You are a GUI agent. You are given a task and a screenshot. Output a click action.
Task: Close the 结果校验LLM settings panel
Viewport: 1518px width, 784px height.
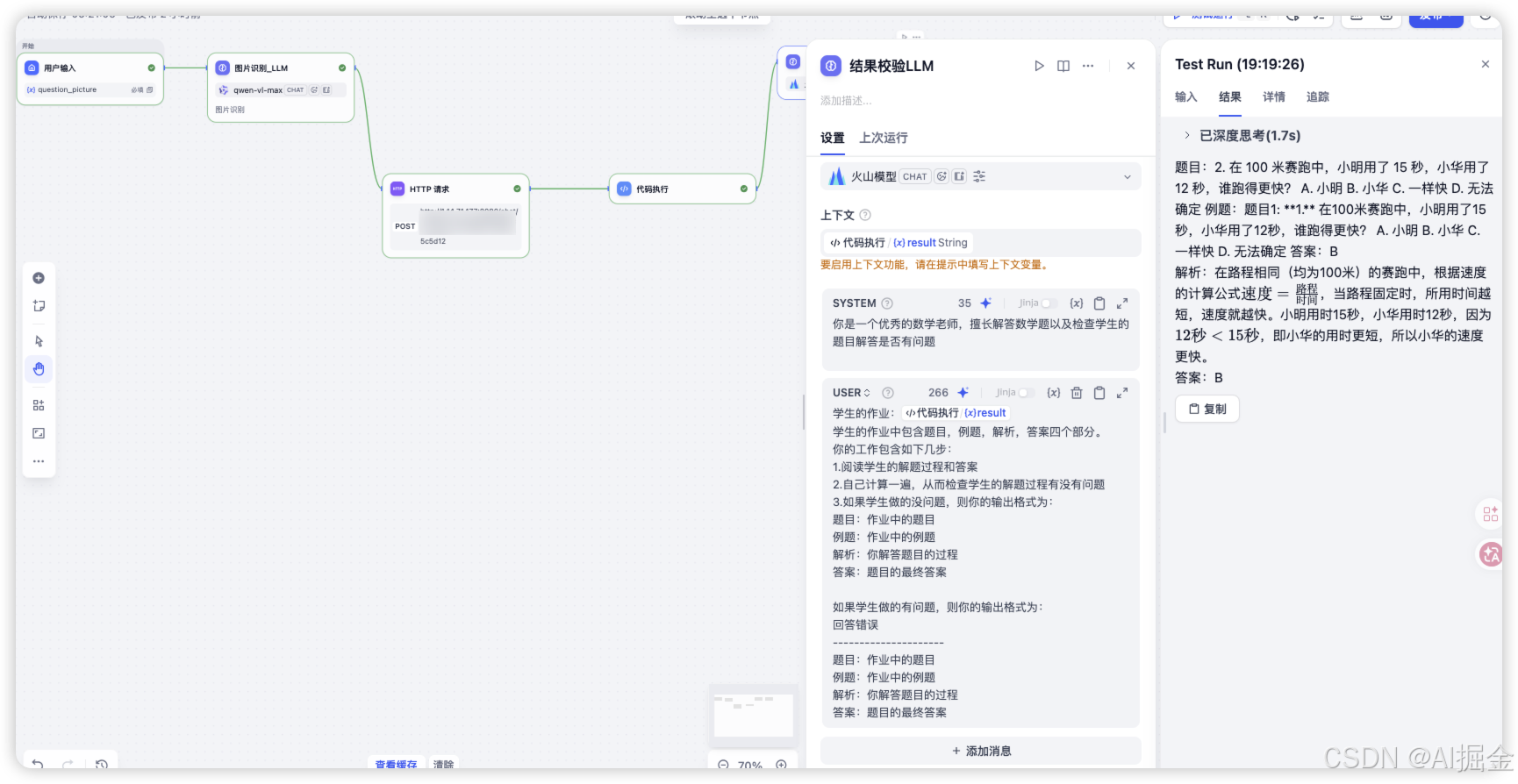point(1131,66)
